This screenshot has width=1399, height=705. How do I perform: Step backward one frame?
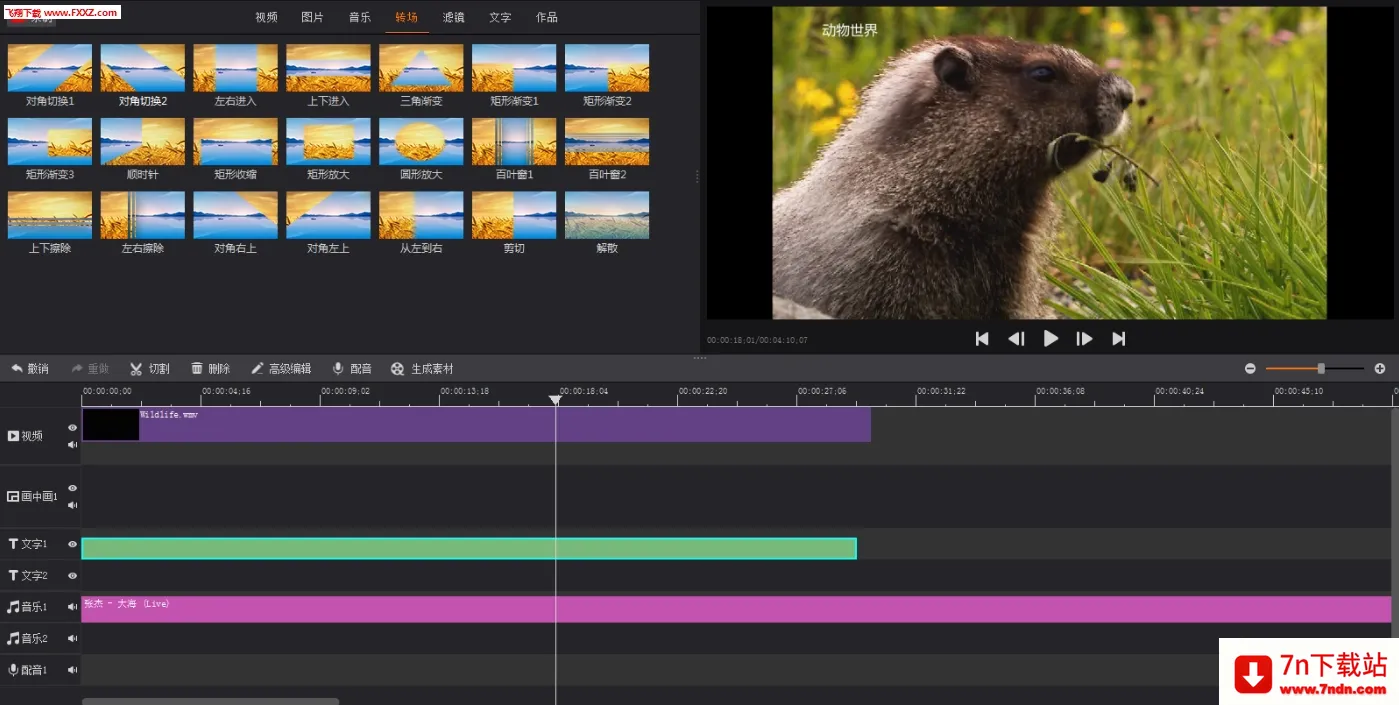pyautogui.click(x=1016, y=339)
